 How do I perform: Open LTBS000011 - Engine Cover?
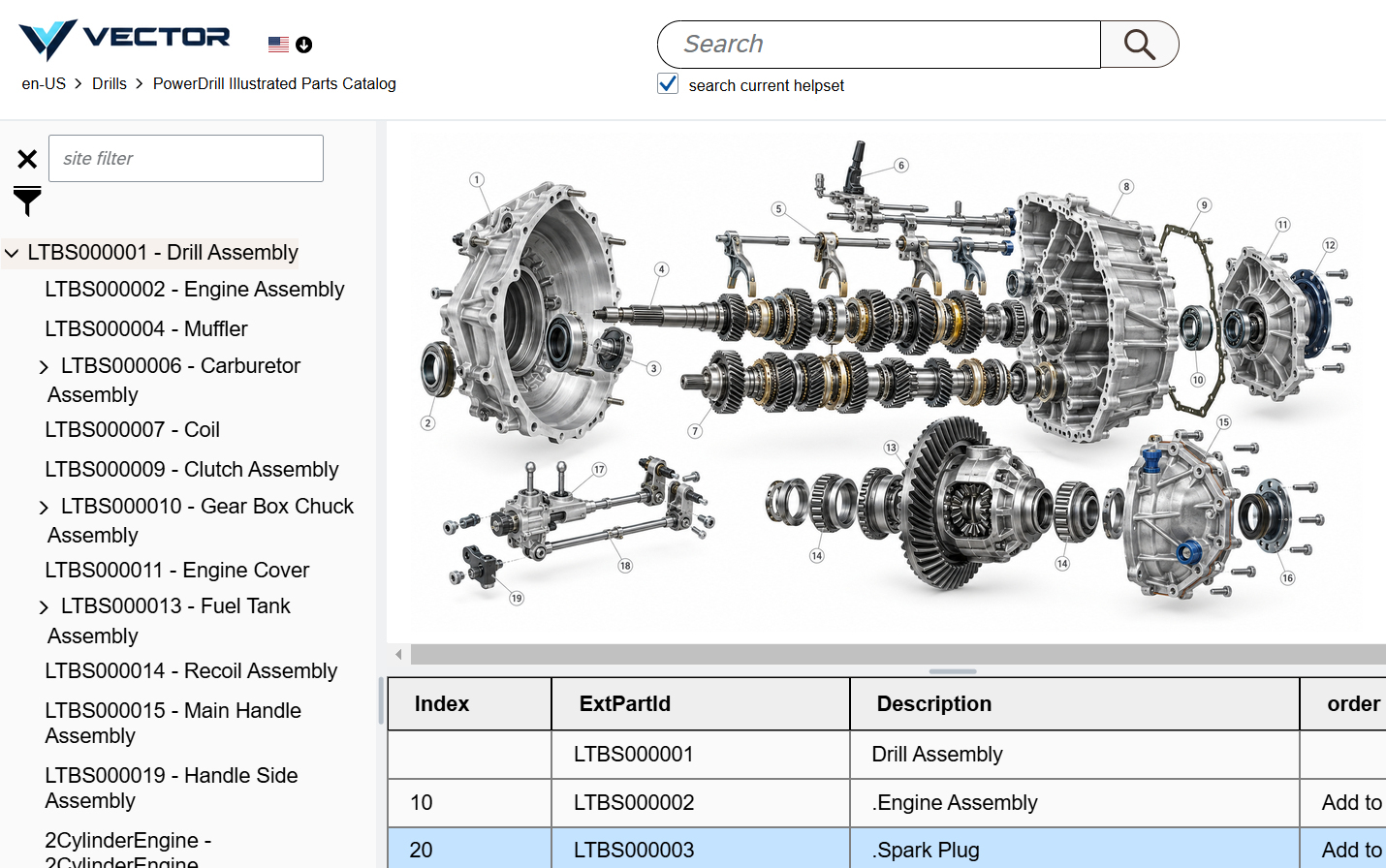177,570
